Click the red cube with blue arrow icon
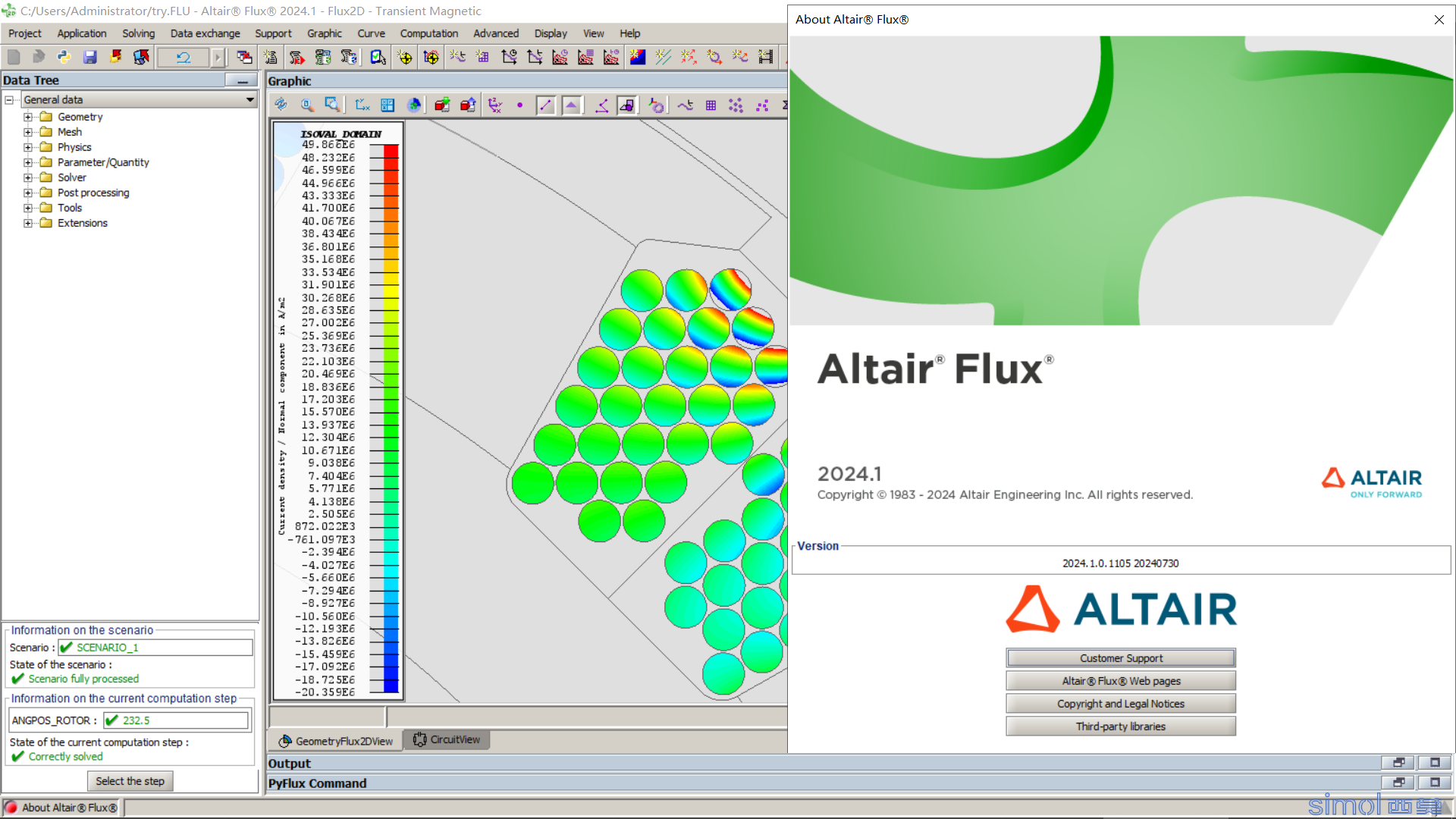The height and width of the screenshot is (819, 1456). 468,105
